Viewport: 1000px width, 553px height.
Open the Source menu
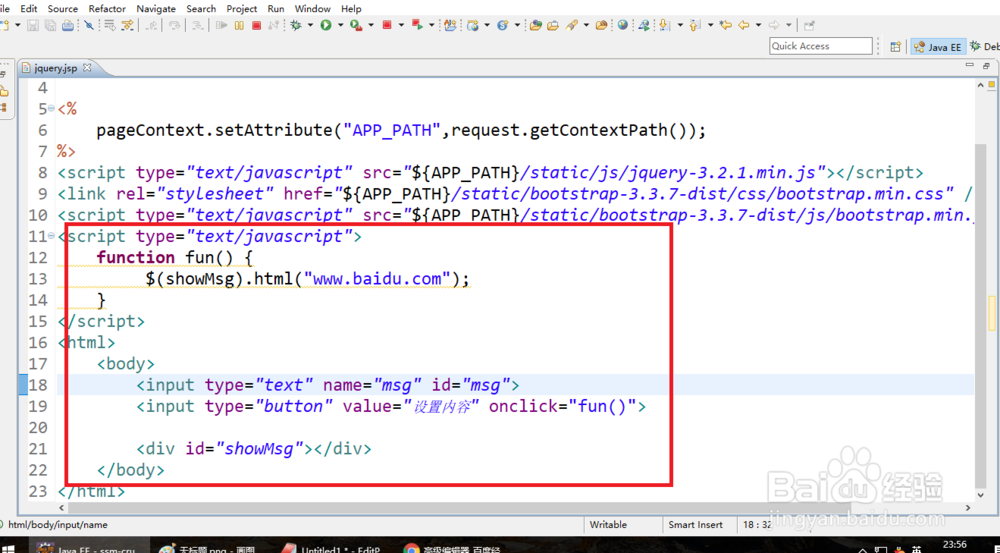point(62,8)
